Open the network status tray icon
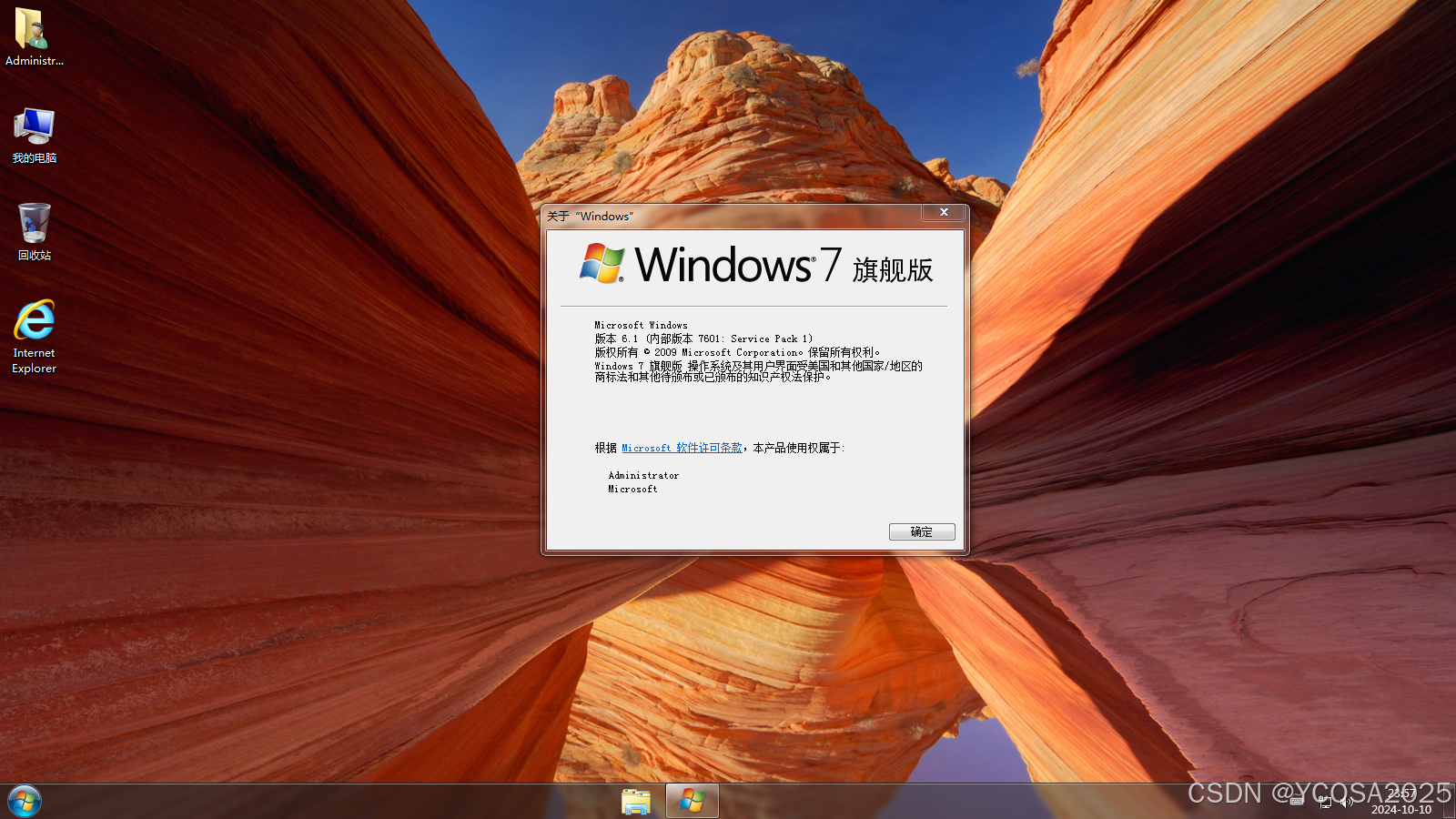The image size is (1456, 819). coord(1325,802)
